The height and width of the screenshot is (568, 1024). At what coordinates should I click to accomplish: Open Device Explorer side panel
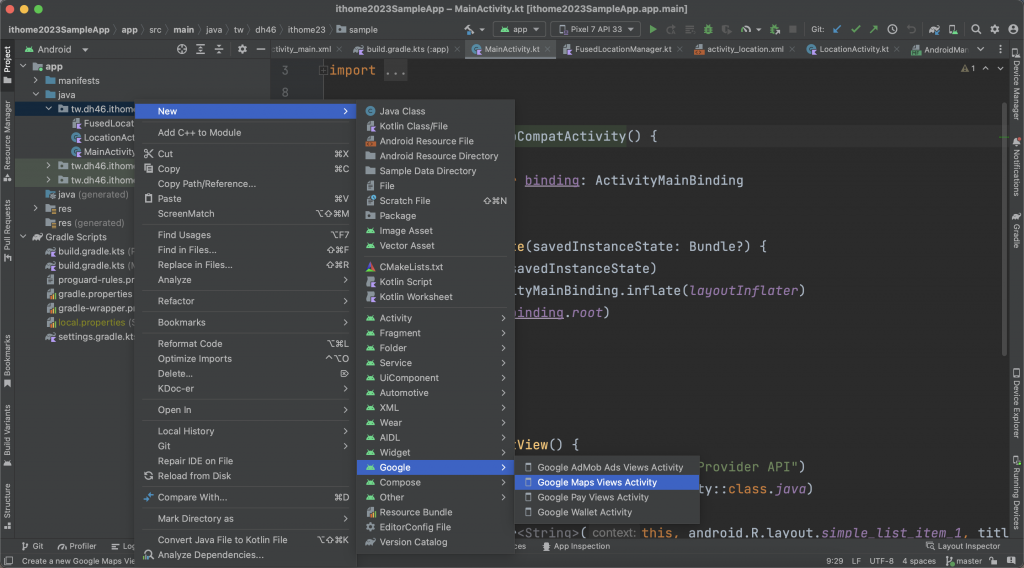[1016, 403]
